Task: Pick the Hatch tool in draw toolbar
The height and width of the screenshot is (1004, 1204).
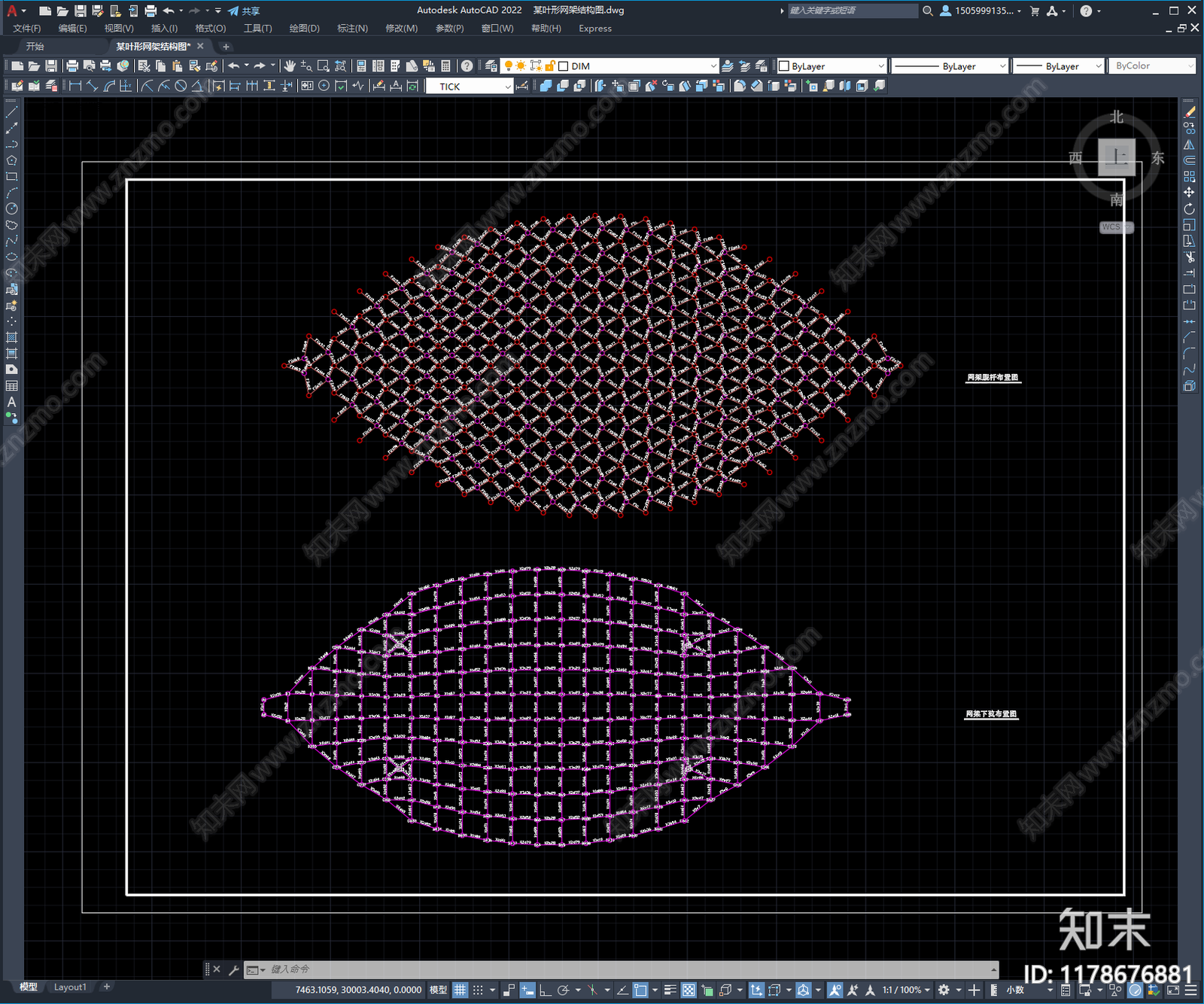Action: pyautogui.click(x=11, y=337)
